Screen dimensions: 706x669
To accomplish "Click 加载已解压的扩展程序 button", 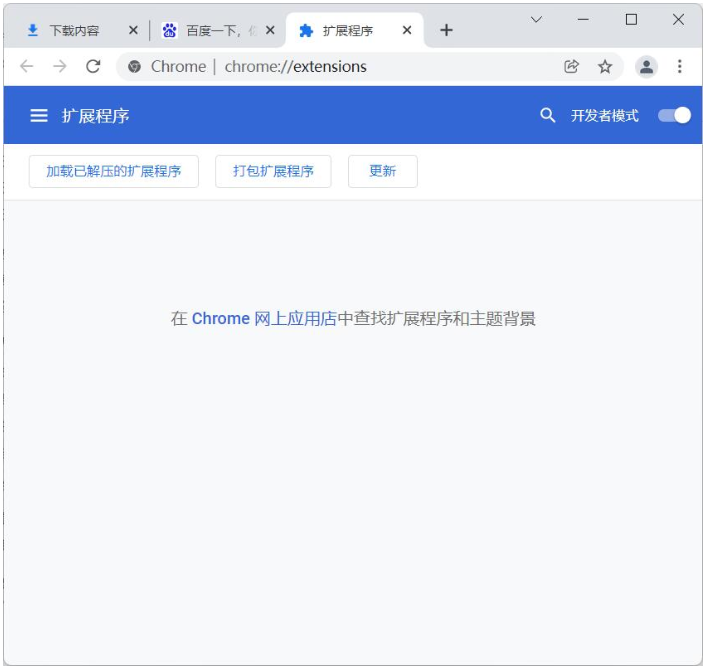I will coord(114,171).
